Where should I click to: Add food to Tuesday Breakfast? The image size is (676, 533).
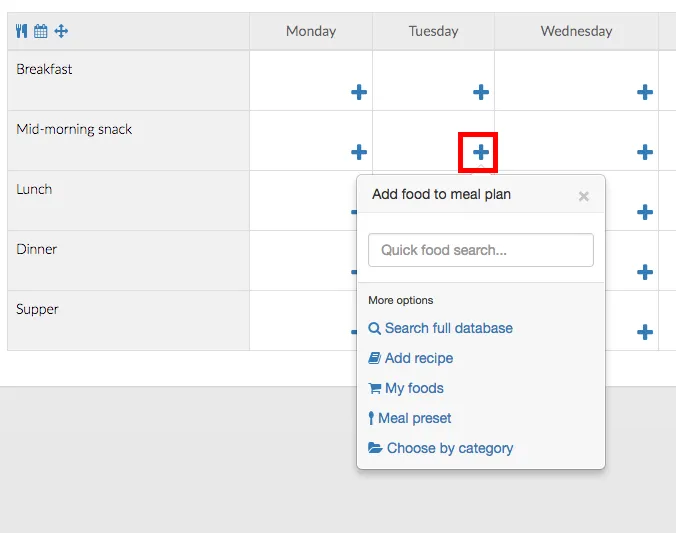click(481, 92)
